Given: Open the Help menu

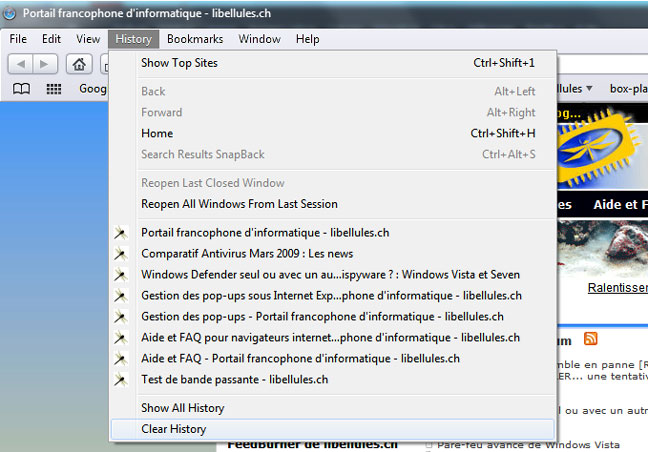Looking at the screenshot, I should point(307,39).
